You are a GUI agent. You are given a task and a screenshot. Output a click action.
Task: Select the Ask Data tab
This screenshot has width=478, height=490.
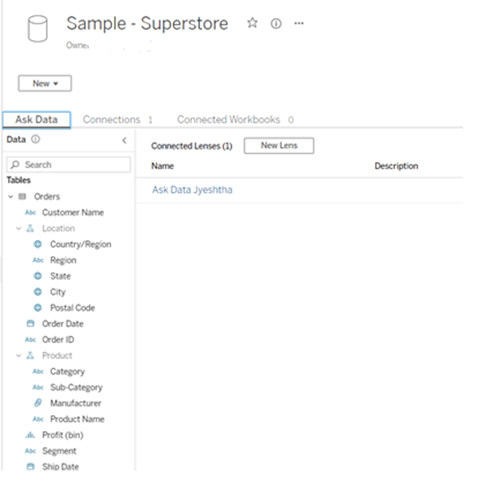point(36,120)
